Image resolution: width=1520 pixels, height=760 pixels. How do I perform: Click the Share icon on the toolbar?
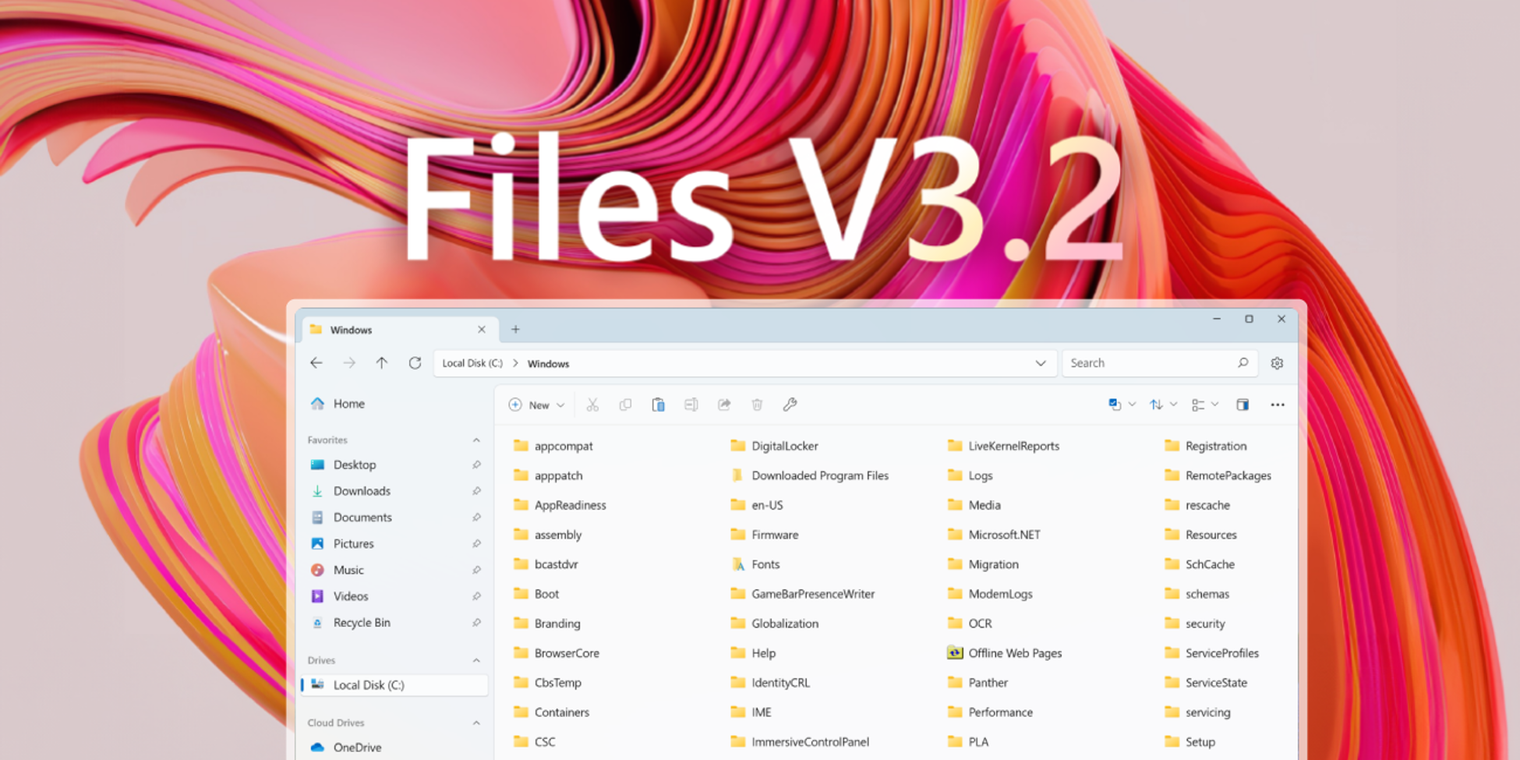pyautogui.click(x=724, y=404)
